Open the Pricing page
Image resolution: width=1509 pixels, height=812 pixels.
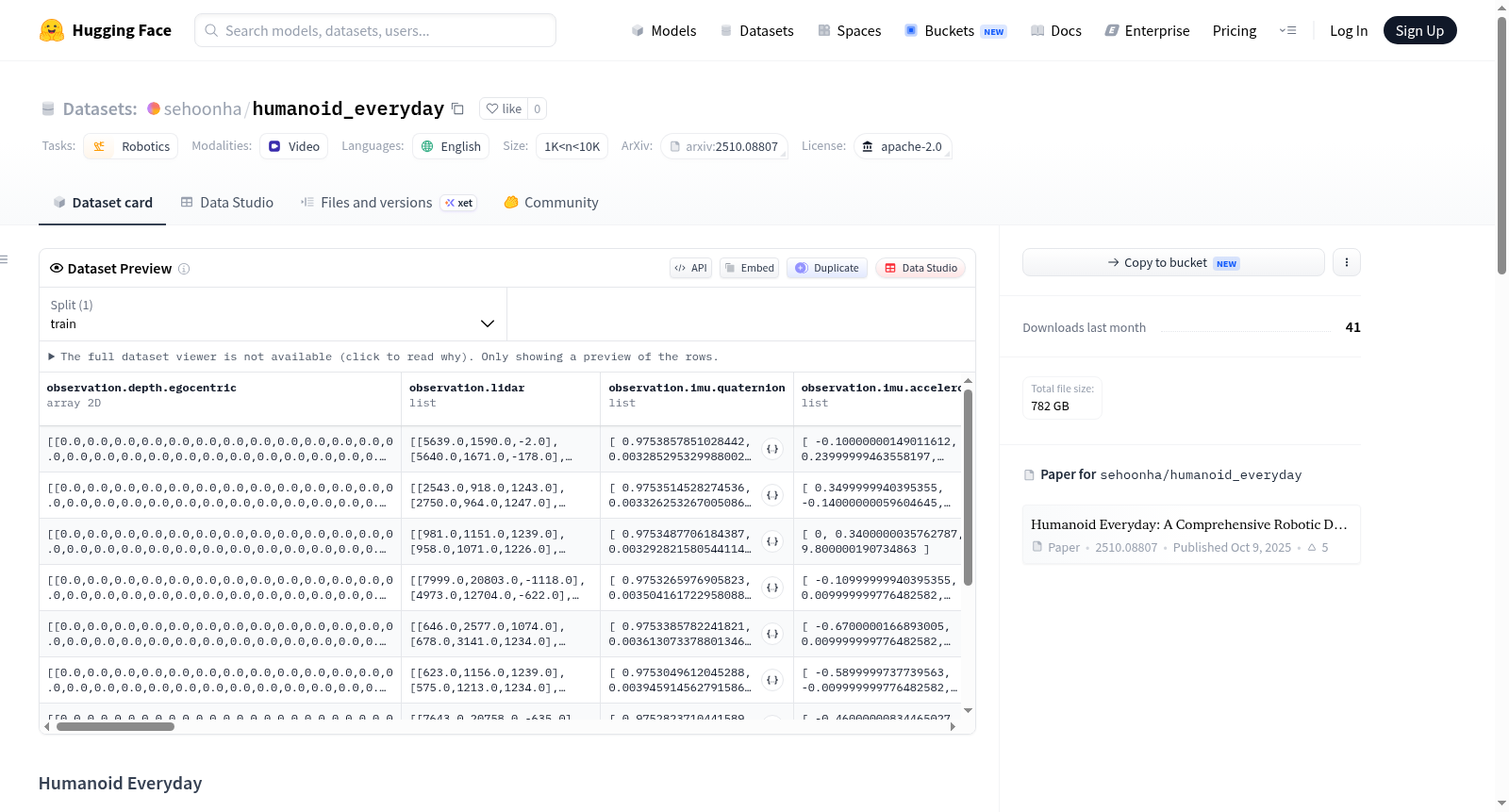[x=1235, y=30]
